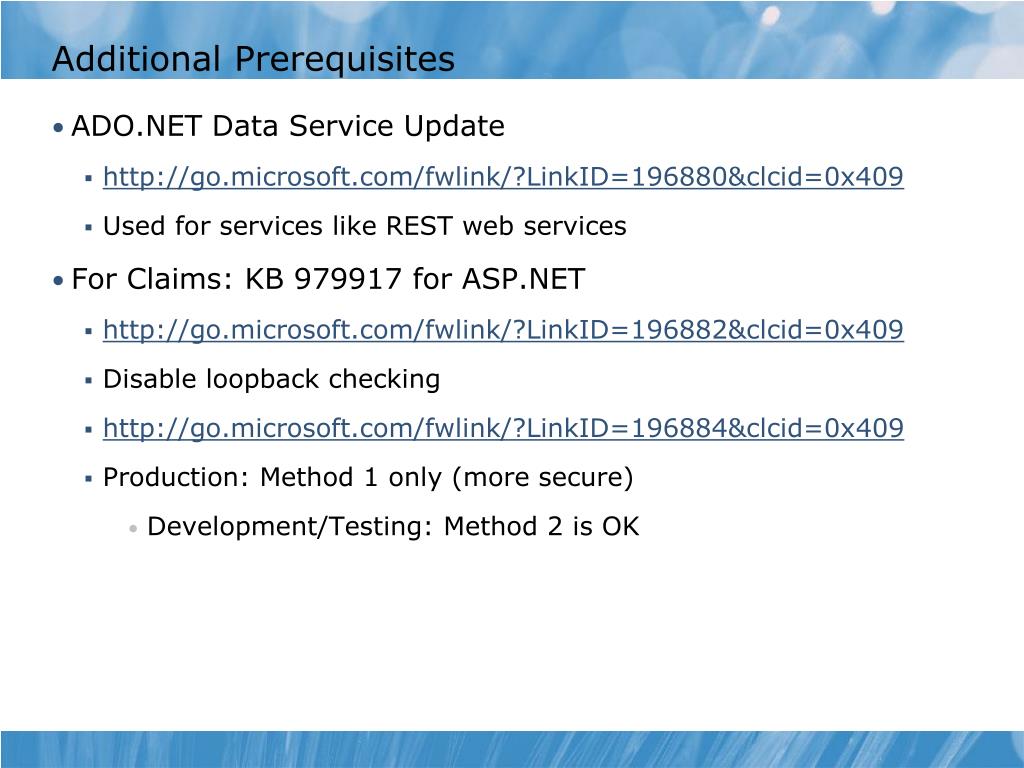Click square bullet beside Used for services
This screenshot has width=1024, height=768.
[x=89, y=228]
